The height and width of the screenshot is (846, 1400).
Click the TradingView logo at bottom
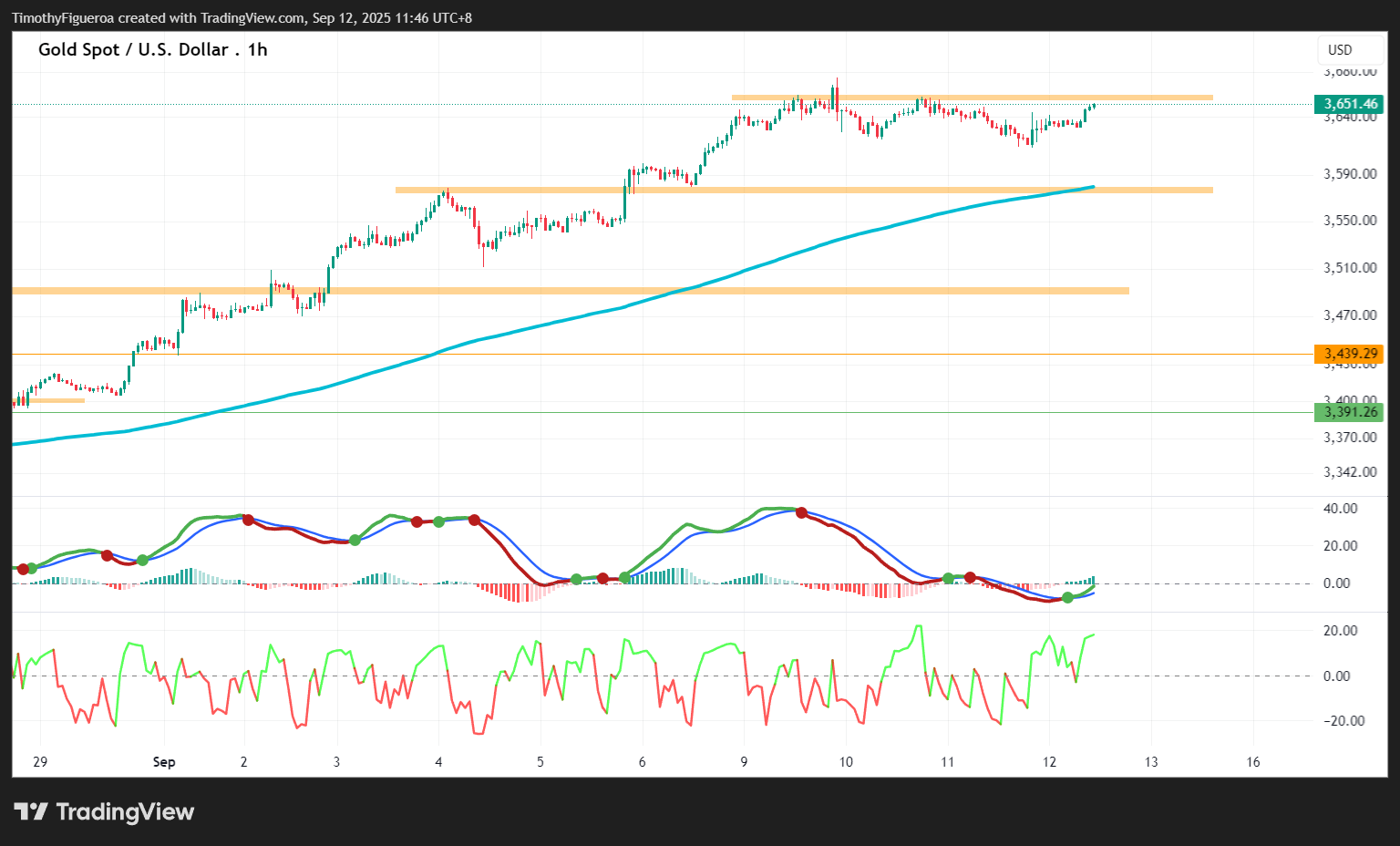click(104, 811)
